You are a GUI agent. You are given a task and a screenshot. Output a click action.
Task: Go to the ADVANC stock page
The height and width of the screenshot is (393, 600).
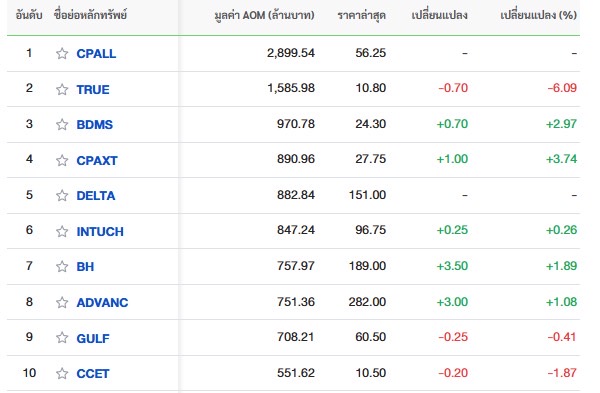[x=102, y=303]
